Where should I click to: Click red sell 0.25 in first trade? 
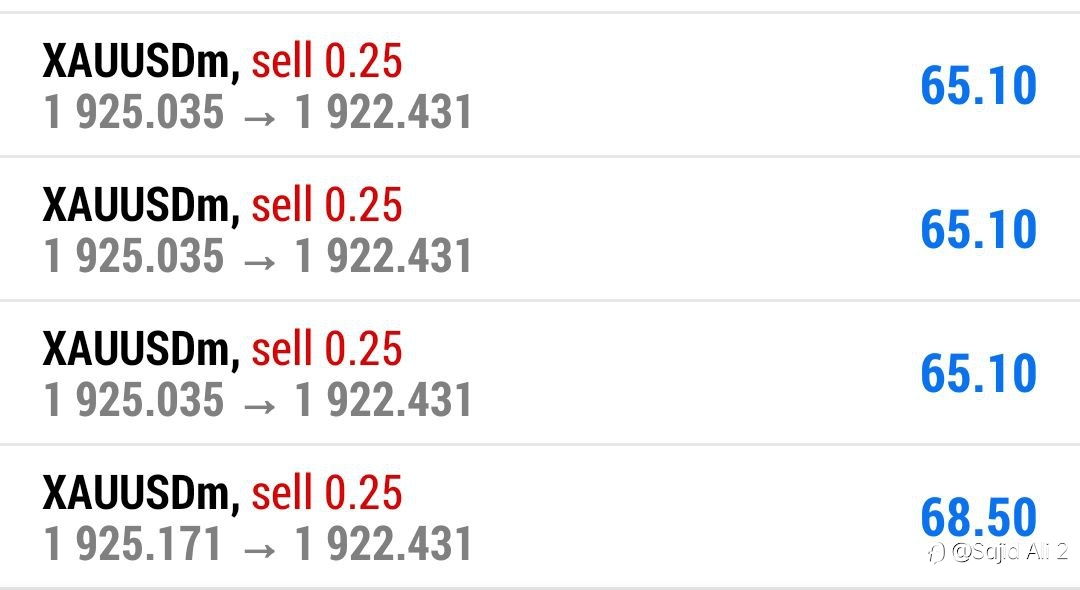click(x=326, y=61)
